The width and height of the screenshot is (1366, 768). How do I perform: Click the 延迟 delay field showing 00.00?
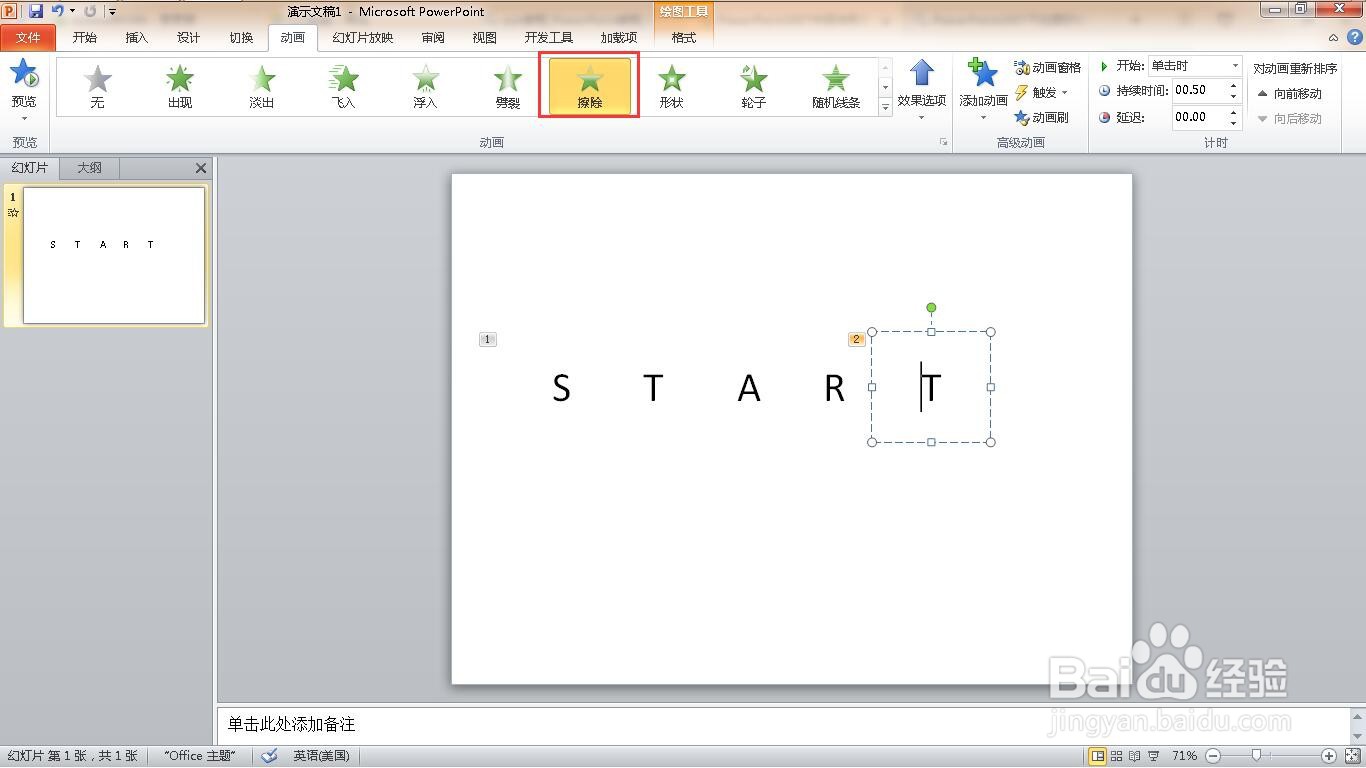click(1199, 117)
